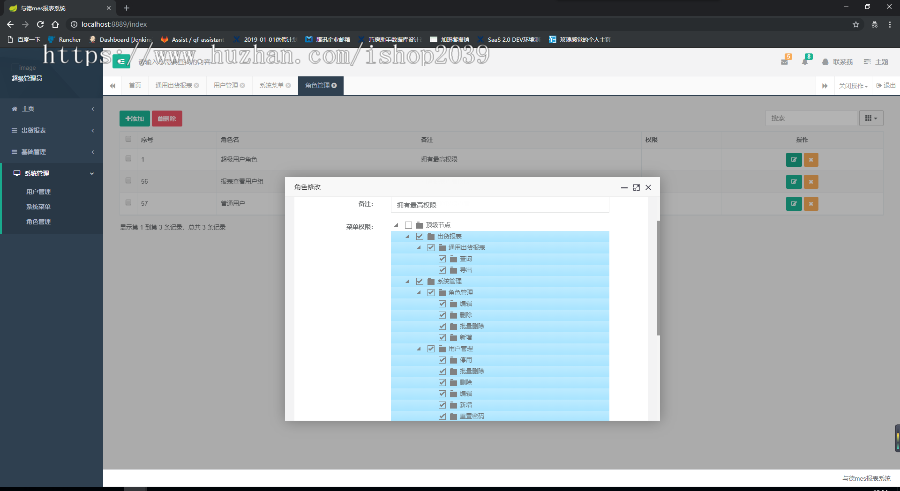
Task: Collapse the 顶级节点 root tree node
Action: (396, 225)
